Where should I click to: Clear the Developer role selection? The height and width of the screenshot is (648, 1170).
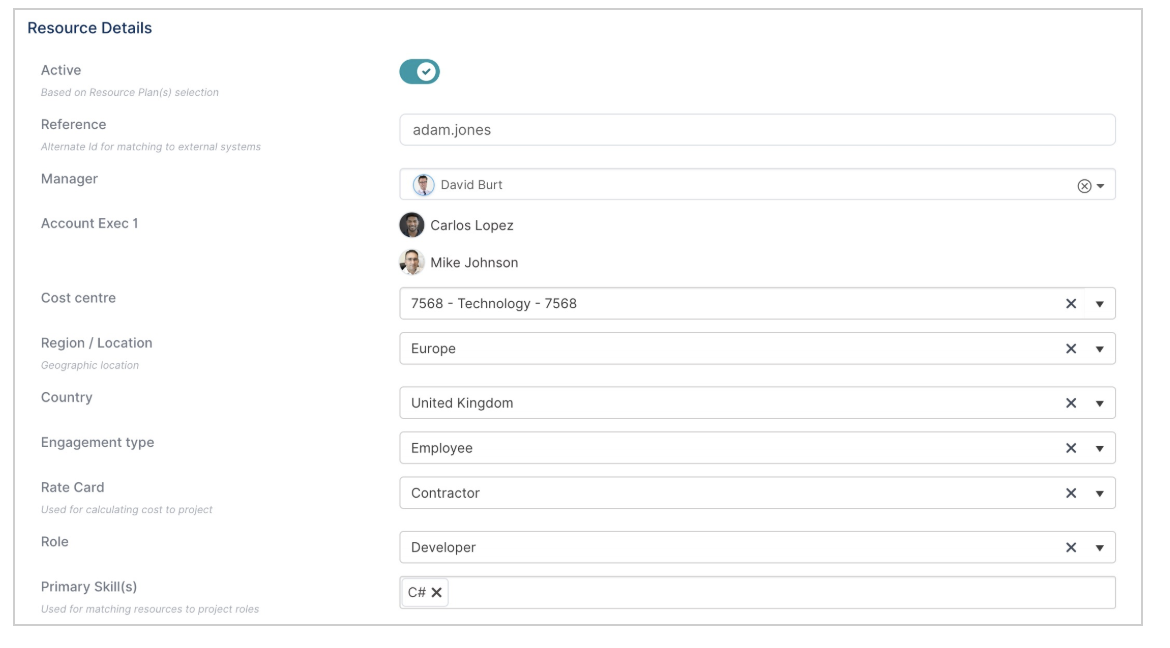(1071, 547)
